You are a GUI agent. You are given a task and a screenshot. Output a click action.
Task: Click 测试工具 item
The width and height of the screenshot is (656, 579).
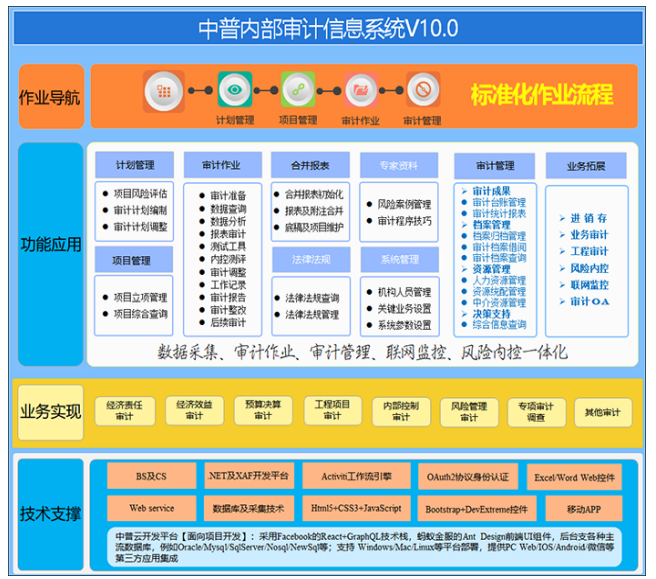[x=228, y=246]
